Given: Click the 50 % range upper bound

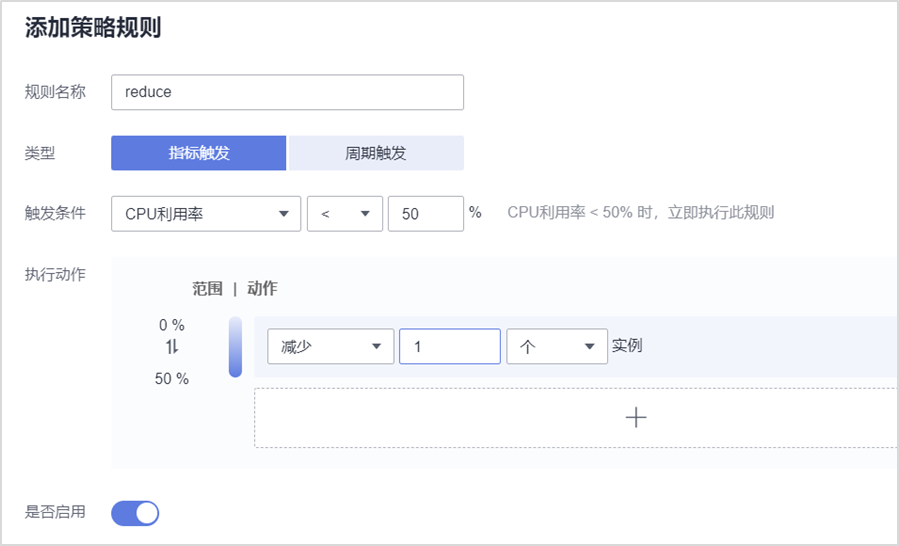Looking at the screenshot, I should point(171,379).
